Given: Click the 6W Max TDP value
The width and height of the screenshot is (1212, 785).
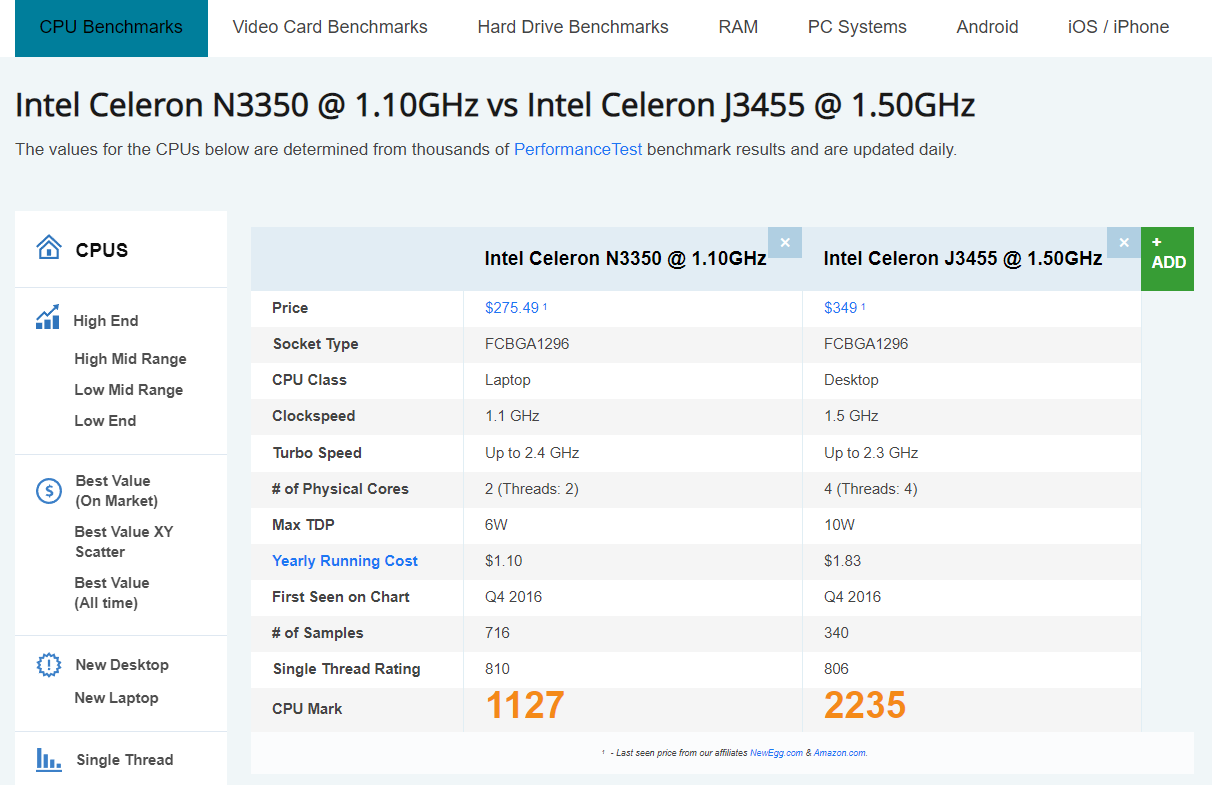Looking at the screenshot, I should click(x=496, y=525).
